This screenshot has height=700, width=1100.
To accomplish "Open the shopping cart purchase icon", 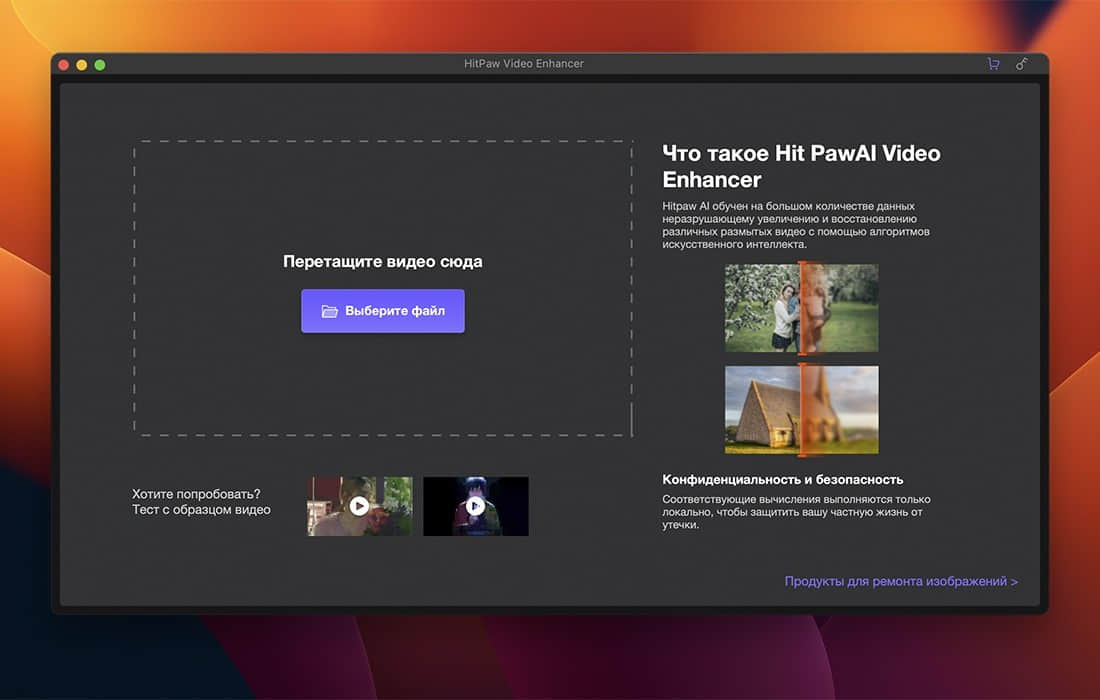I will [992, 63].
